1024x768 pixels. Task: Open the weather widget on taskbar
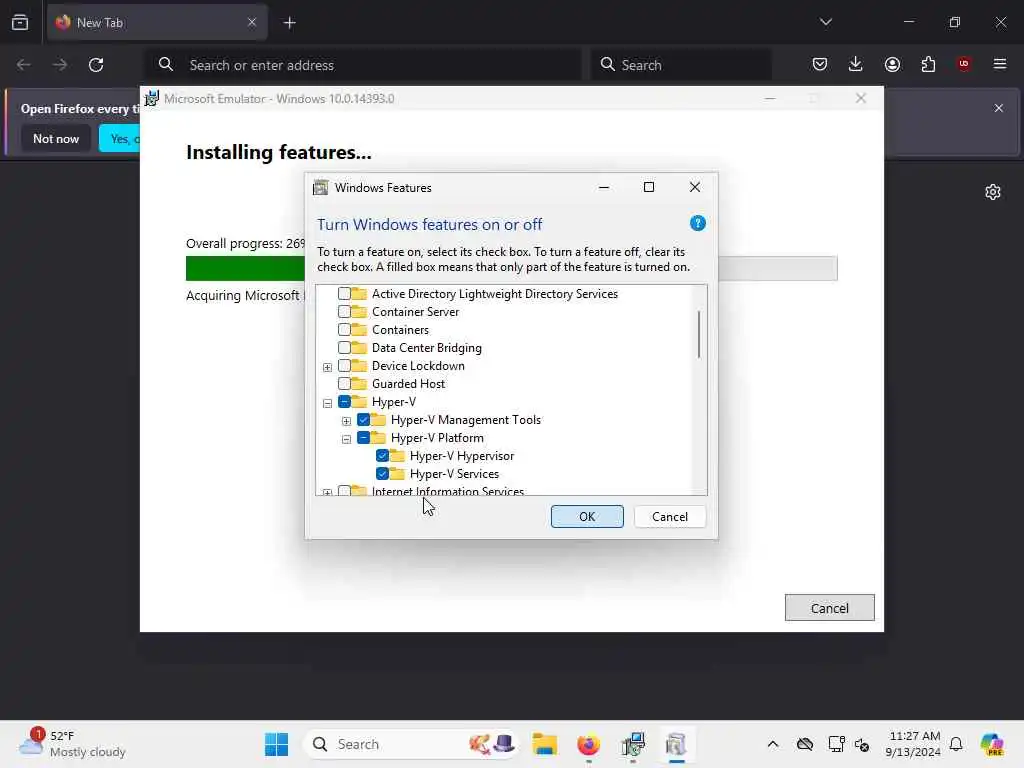pos(72,744)
